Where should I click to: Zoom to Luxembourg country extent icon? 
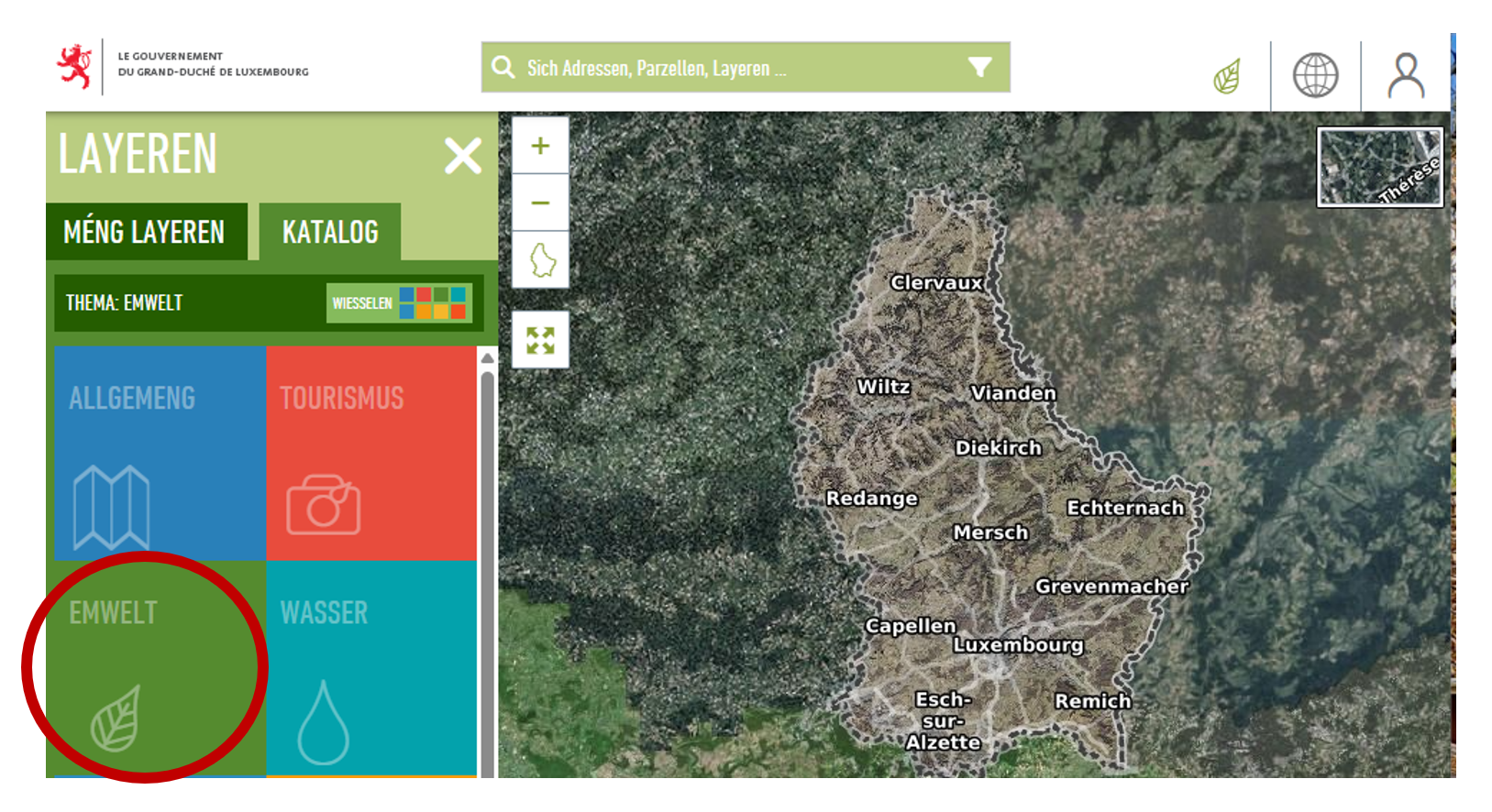tap(541, 260)
